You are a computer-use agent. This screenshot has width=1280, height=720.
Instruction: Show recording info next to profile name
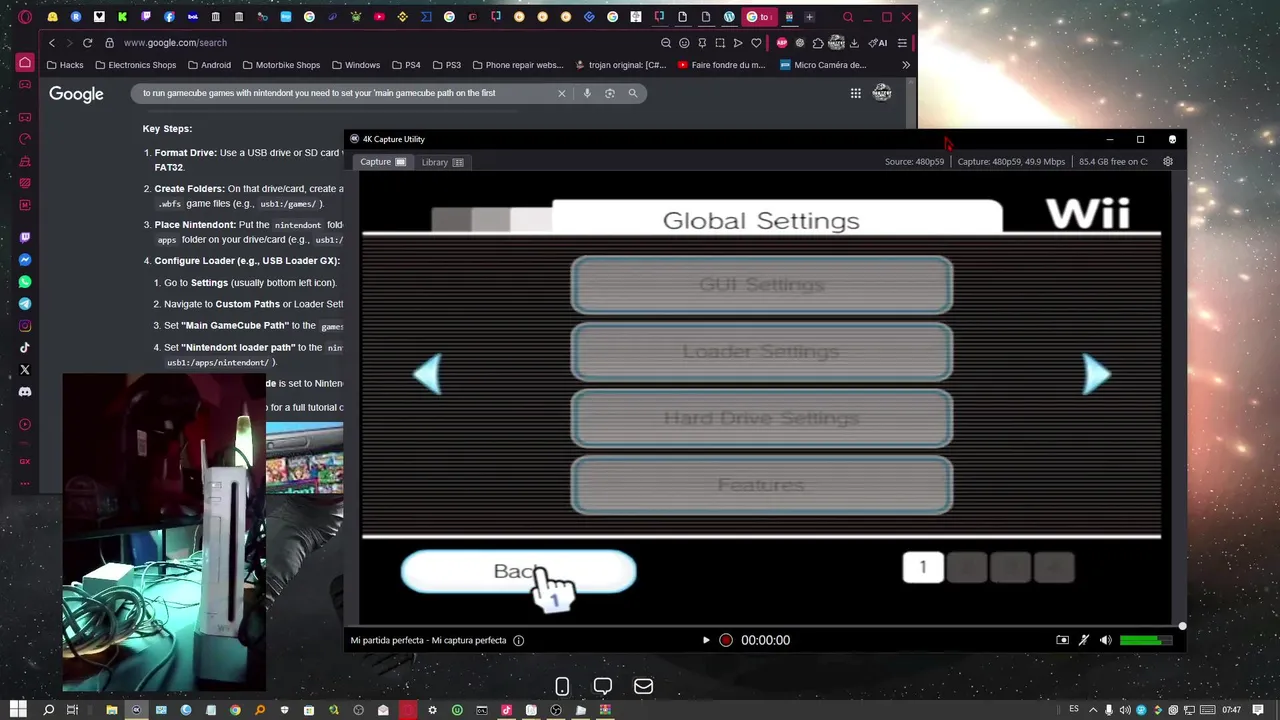tap(519, 640)
